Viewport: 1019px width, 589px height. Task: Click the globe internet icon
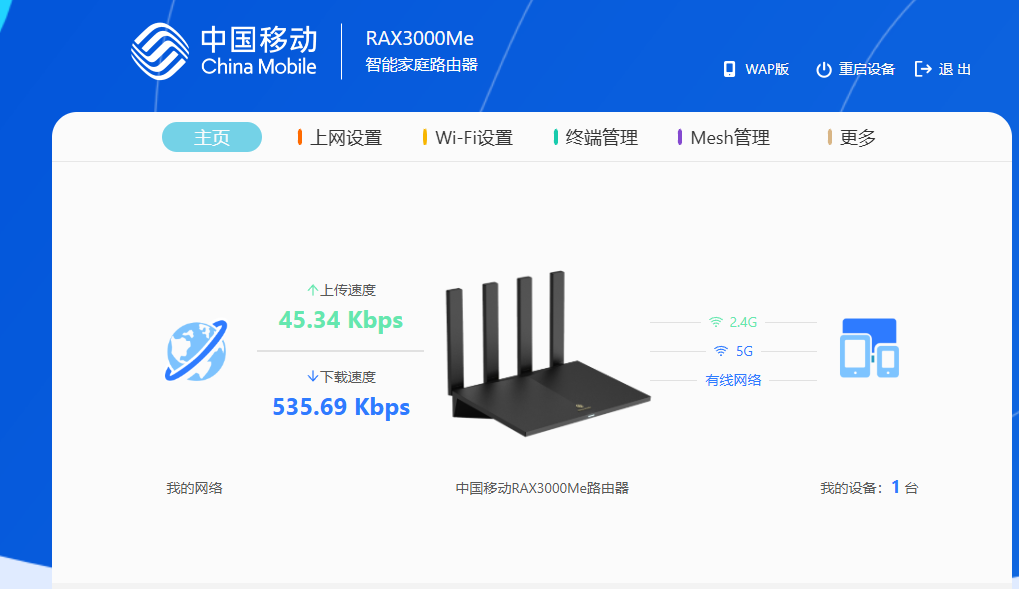click(x=196, y=350)
